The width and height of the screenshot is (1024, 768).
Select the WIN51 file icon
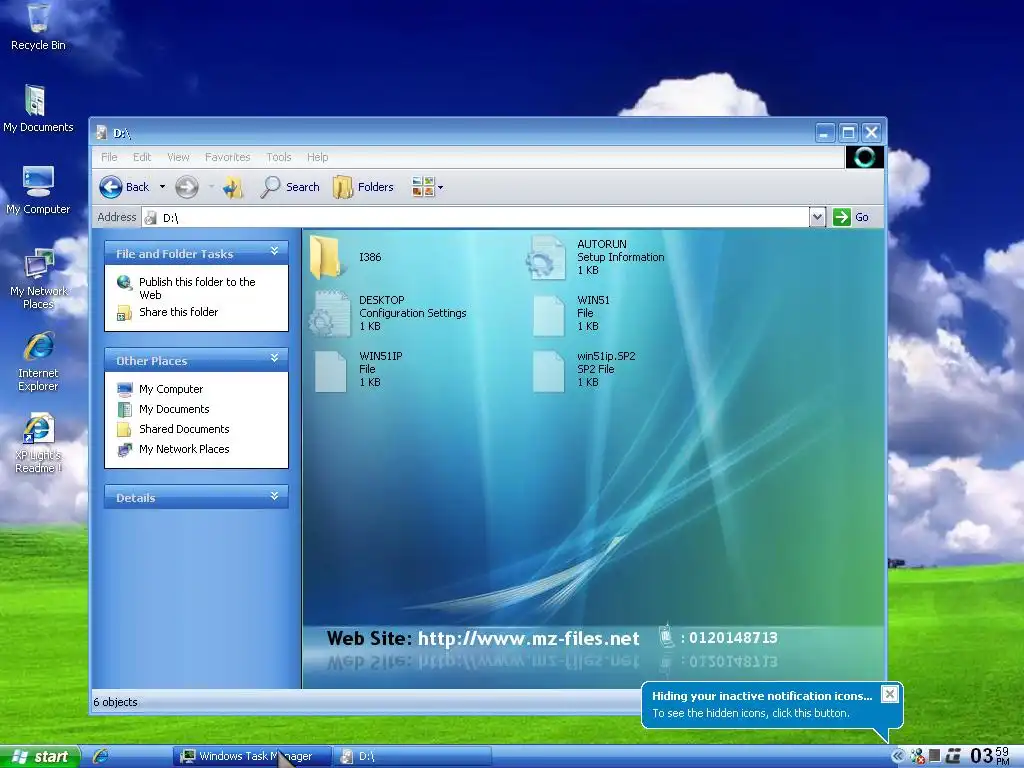tap(547, 315)
